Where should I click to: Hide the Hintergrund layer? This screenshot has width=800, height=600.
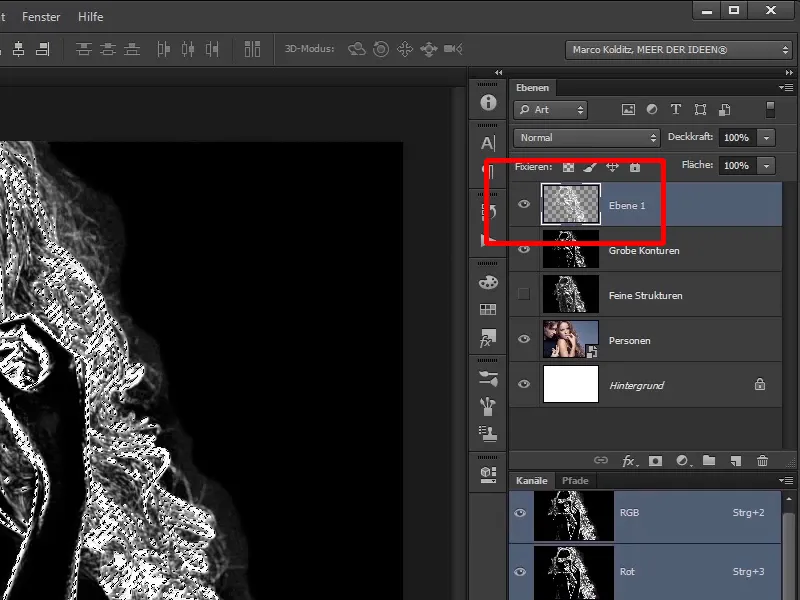[x=524, y=384]
